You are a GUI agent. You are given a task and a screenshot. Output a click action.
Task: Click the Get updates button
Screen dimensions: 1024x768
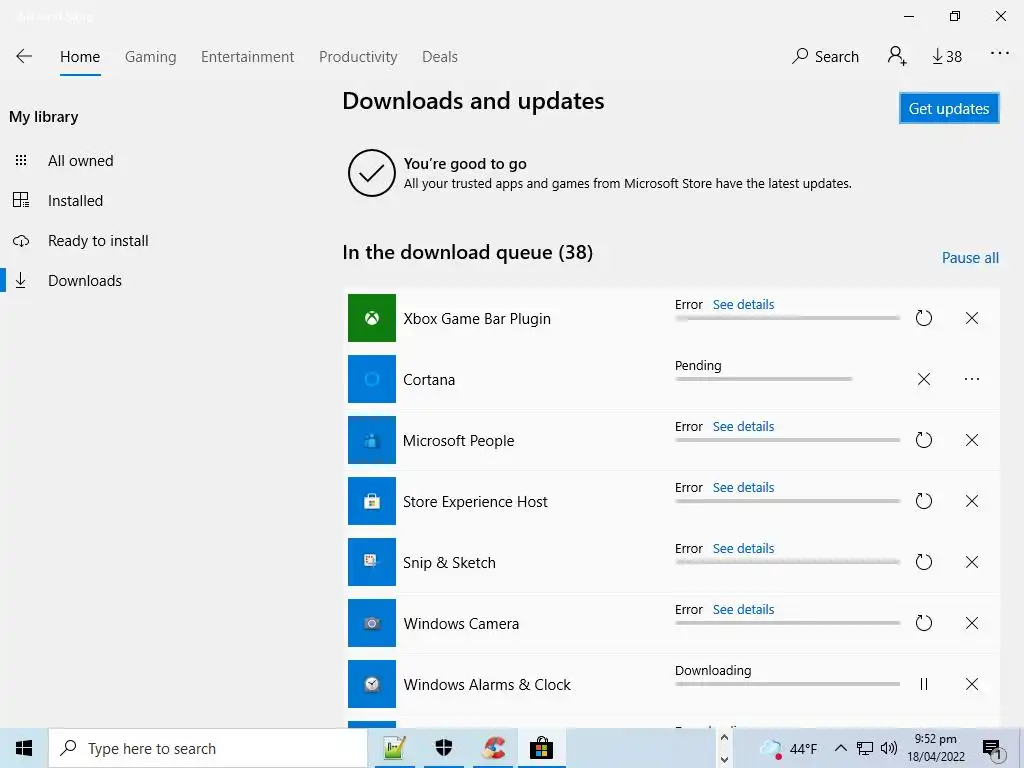949,108
